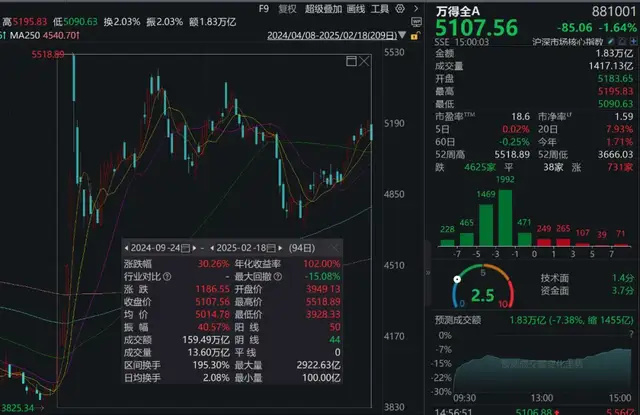Step end date 2025-02-18 backward arrow
Image resolution: width=640 pixels, height=415 pixels.
[x=212, y=248]
